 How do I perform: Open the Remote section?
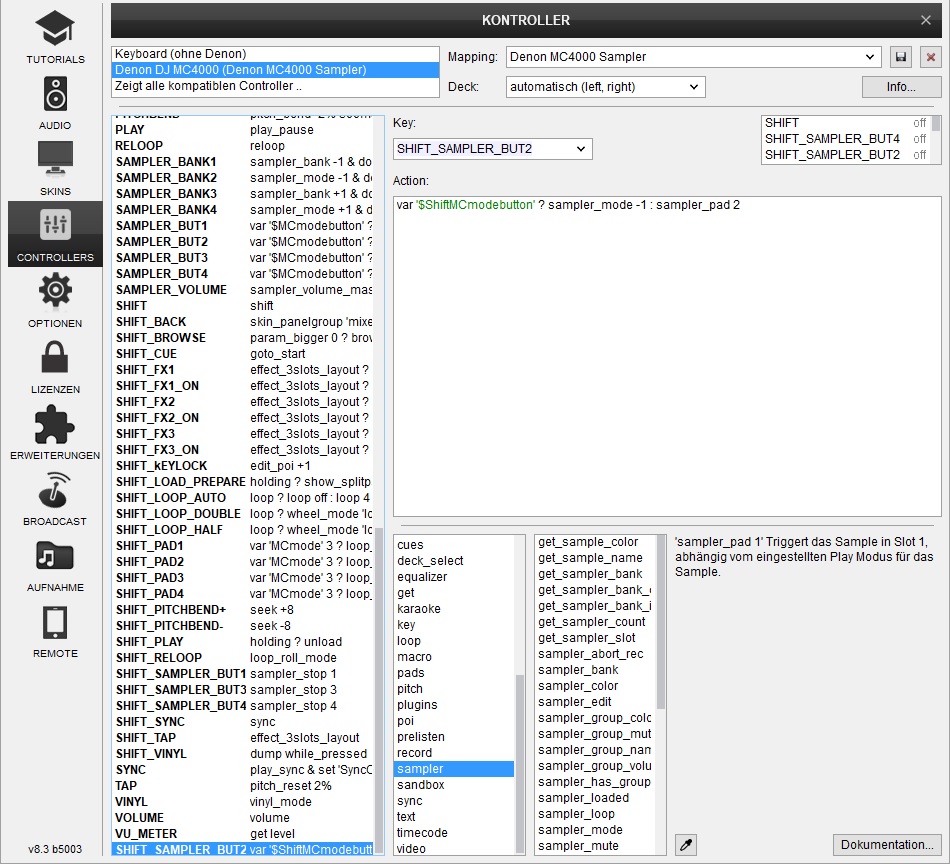pos(55,631)
